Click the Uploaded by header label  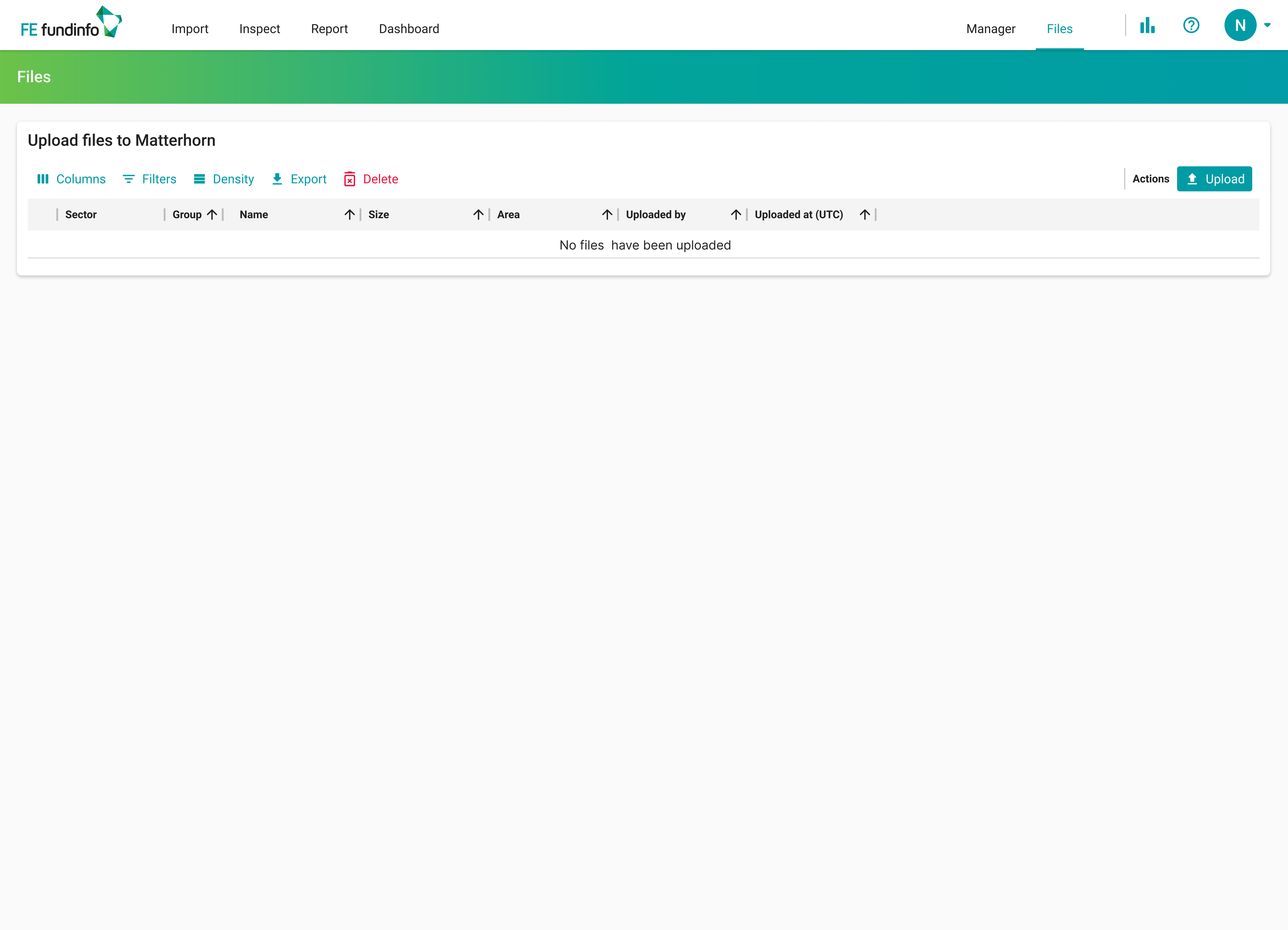(656, 215)
